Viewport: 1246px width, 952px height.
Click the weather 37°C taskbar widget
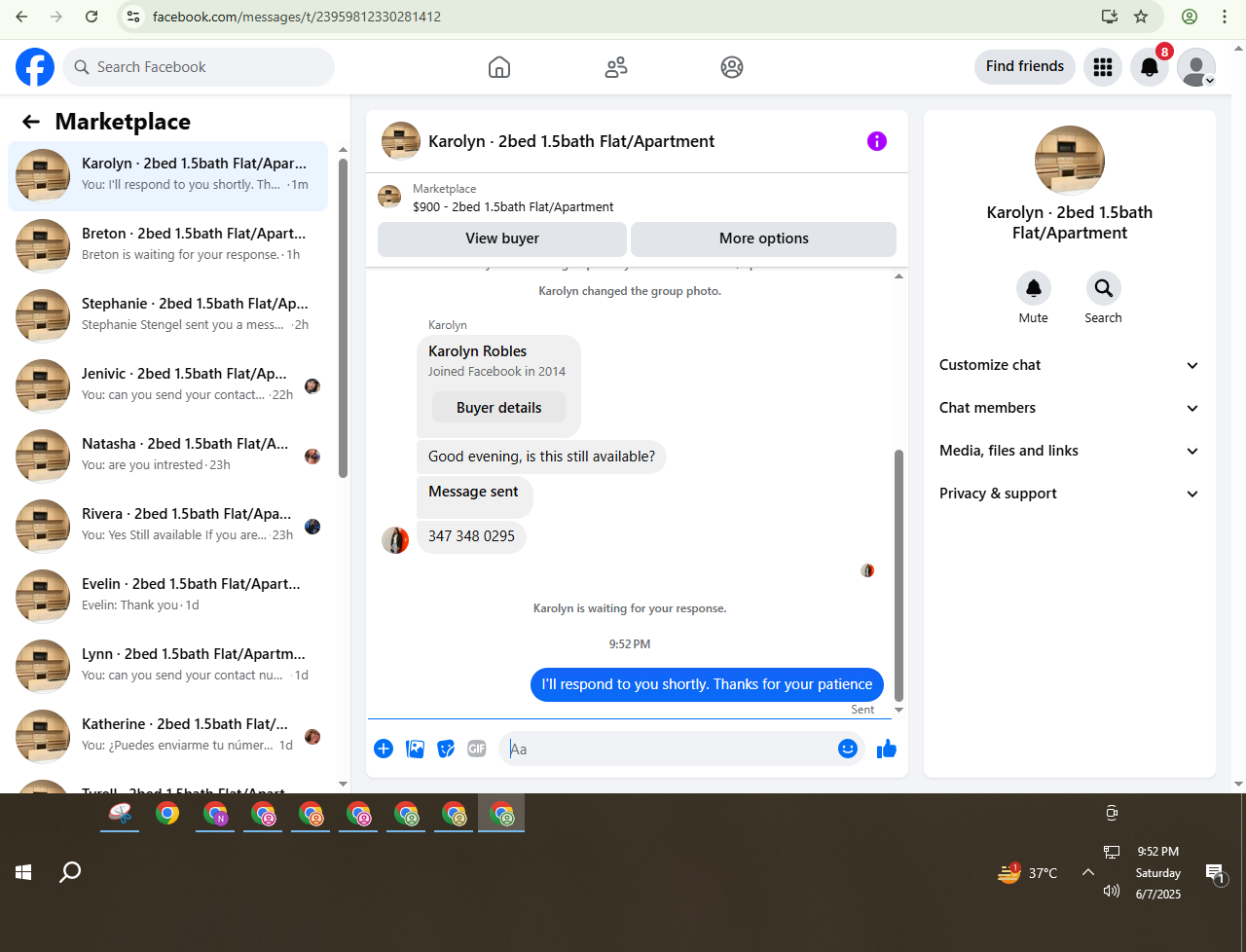(x=1028, y=872)
